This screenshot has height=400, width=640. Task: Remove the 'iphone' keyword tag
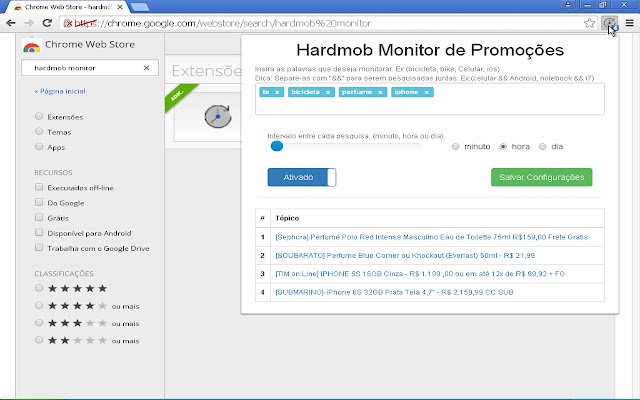click(427, 92)
